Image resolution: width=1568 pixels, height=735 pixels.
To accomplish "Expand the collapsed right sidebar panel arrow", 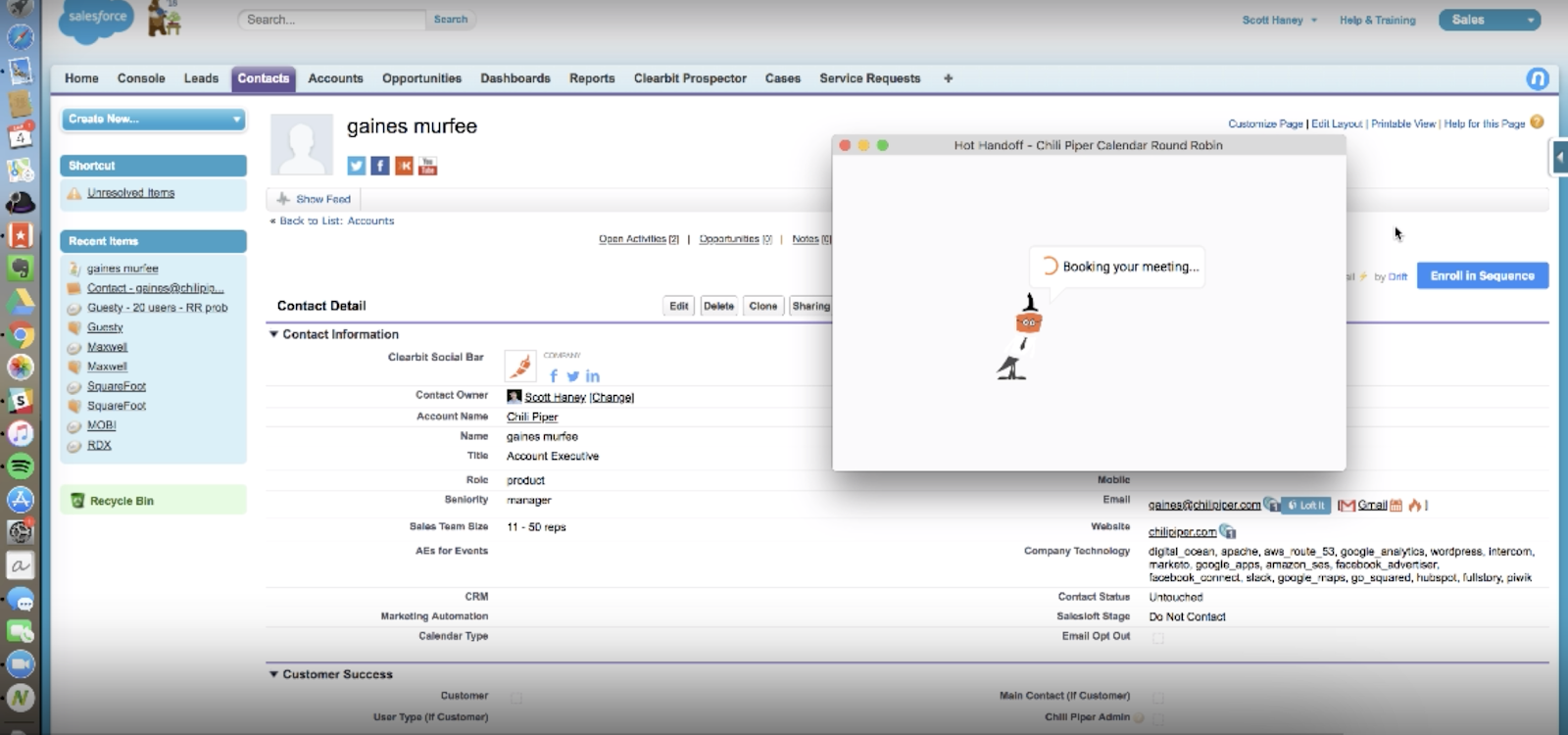I will pos(1559,157).
